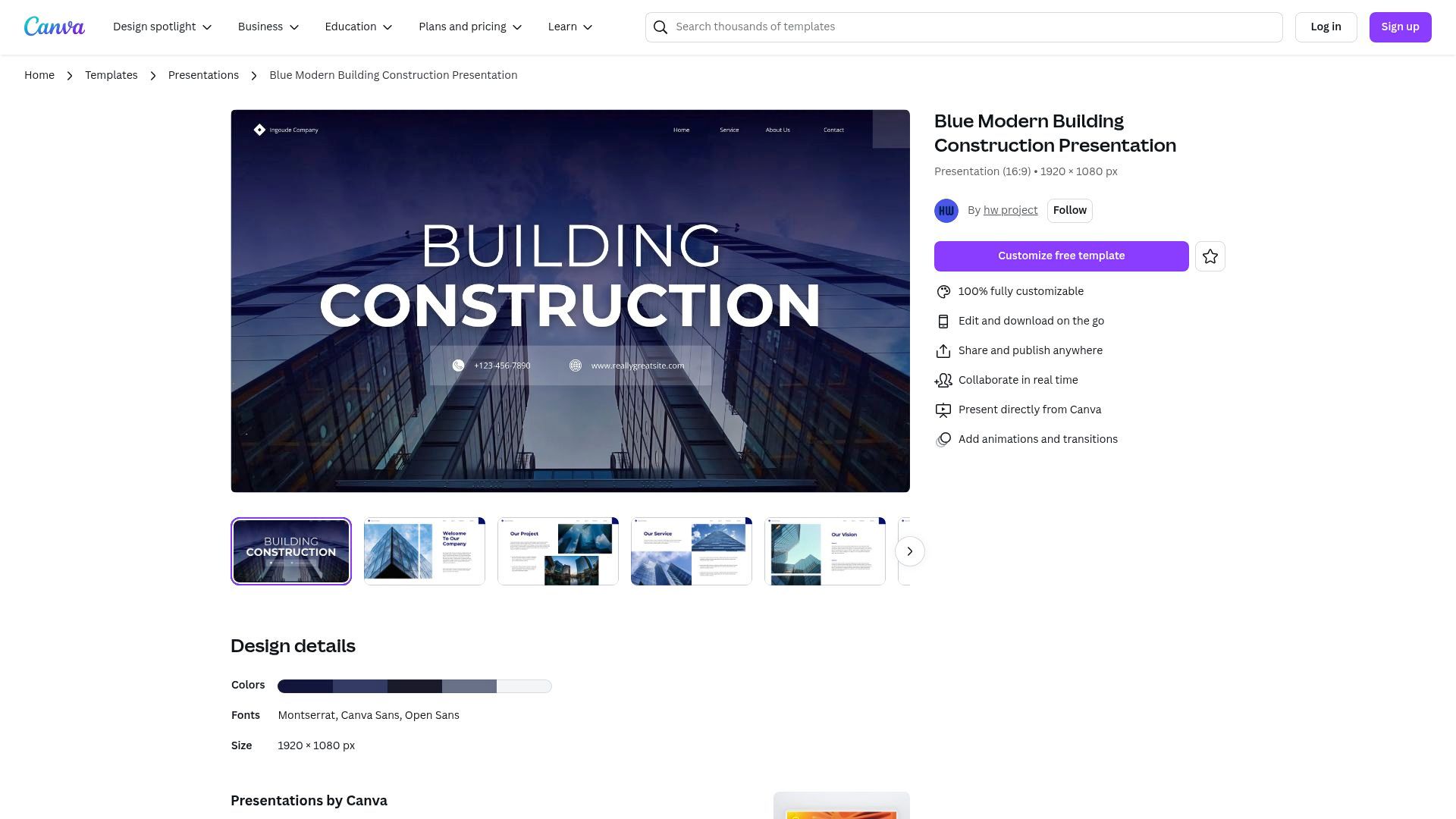
Task: Click the Sign up button
Action: coord(1400,27)
